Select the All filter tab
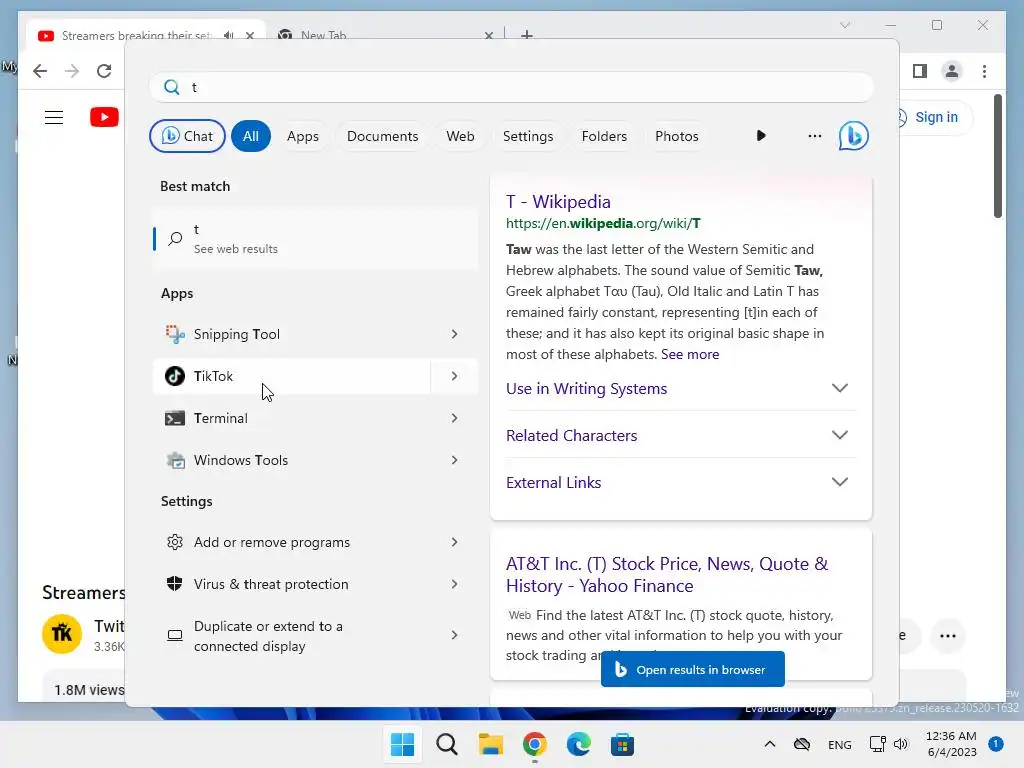The height and width of the screenshot is (768, 1024). point(251,136)
